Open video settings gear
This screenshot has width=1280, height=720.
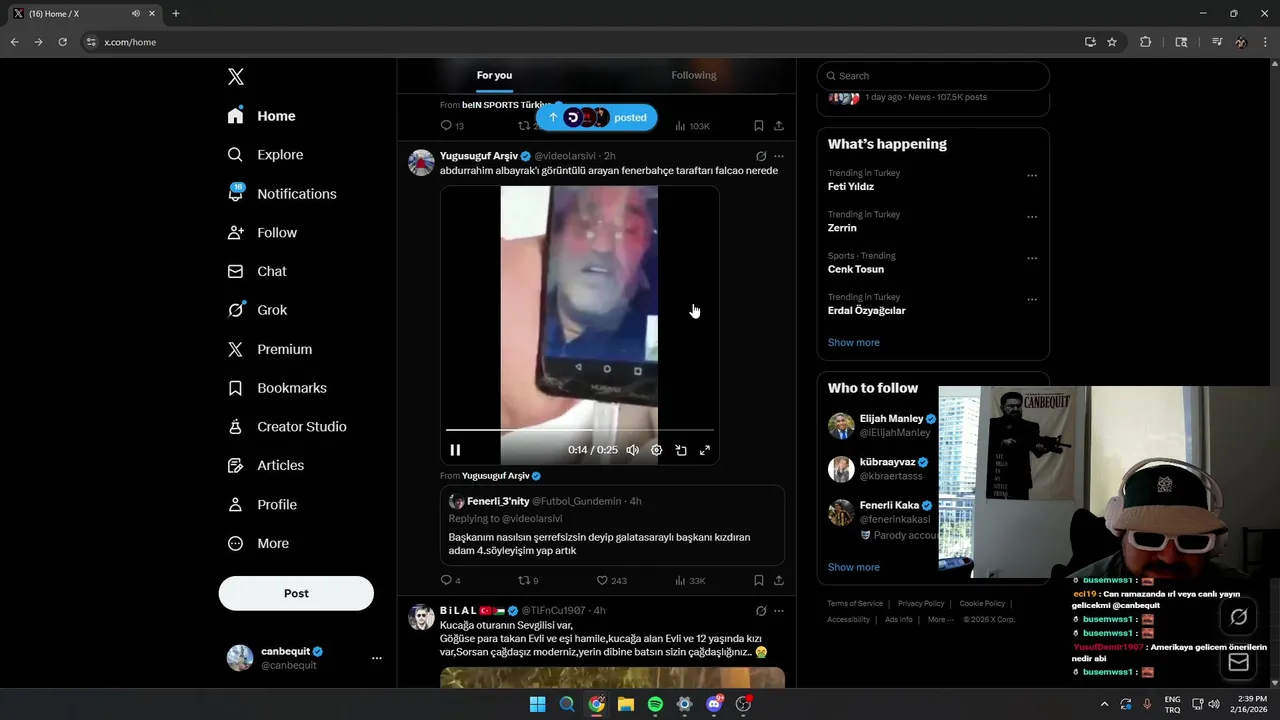click(x=656, y=450)
